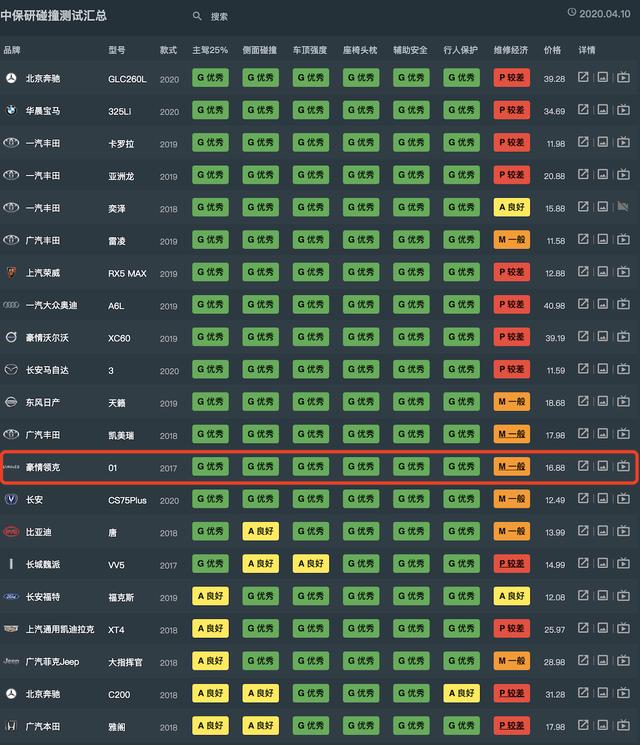Play the crash video for 325Li
Screen dimensions: 640x745
tap(623, 110)
